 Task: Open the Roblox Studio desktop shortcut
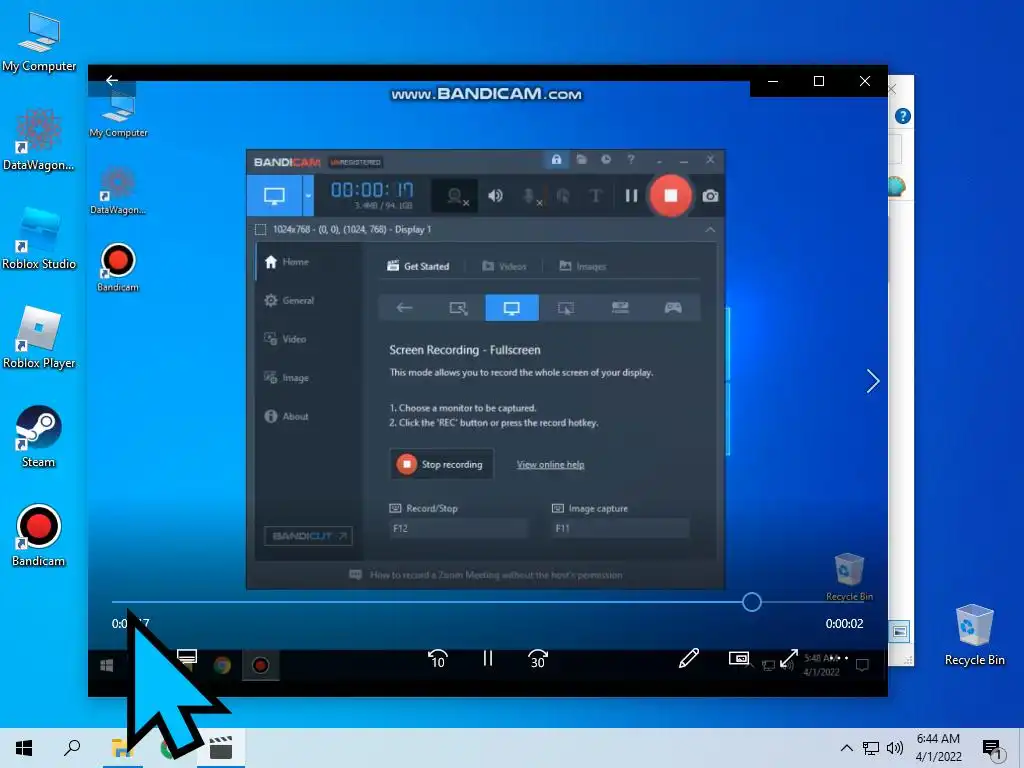39,238
